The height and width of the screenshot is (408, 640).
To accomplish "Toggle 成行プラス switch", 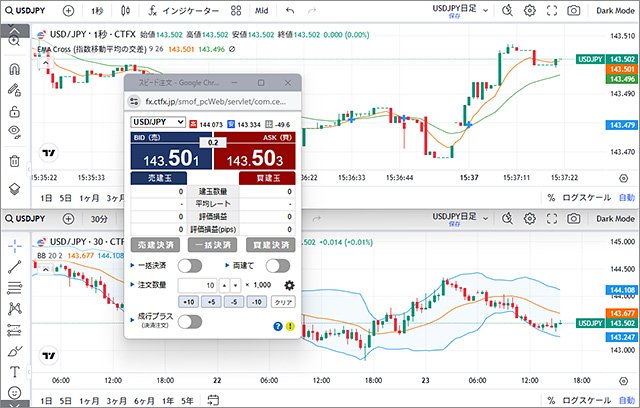I will tap(190, 322).
